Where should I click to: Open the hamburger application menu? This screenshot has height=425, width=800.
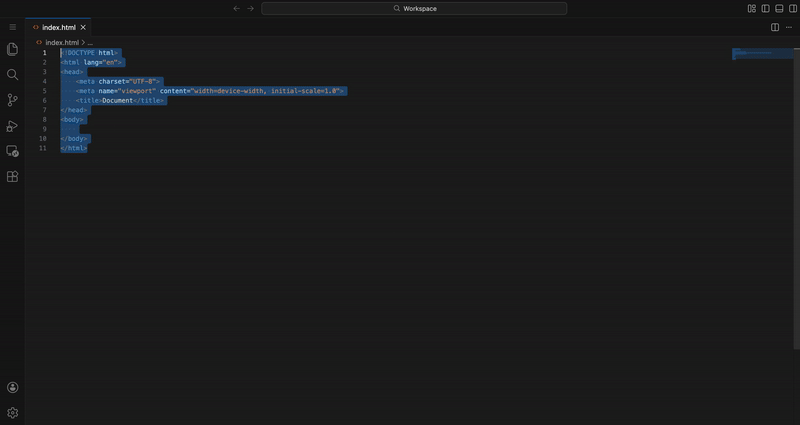tap(13, 27)
